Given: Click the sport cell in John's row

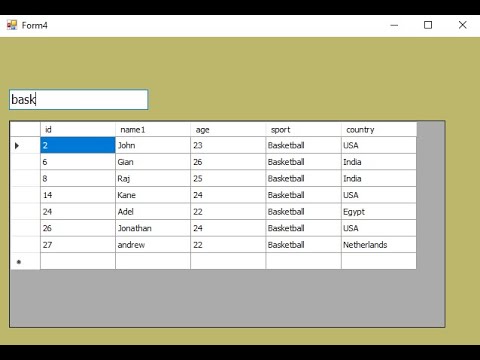Looking at the screenshot, I should pyautogui.click(x=304, y=145).
